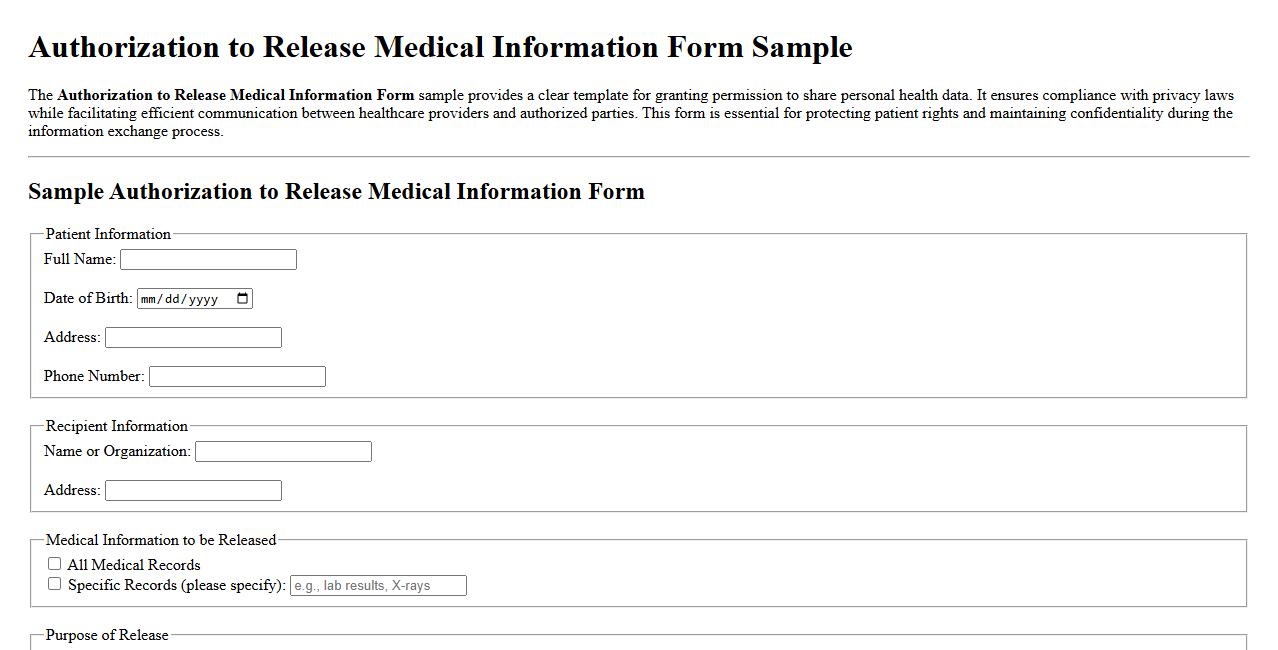Click the bold form name in the paragraph

(237, 95)
